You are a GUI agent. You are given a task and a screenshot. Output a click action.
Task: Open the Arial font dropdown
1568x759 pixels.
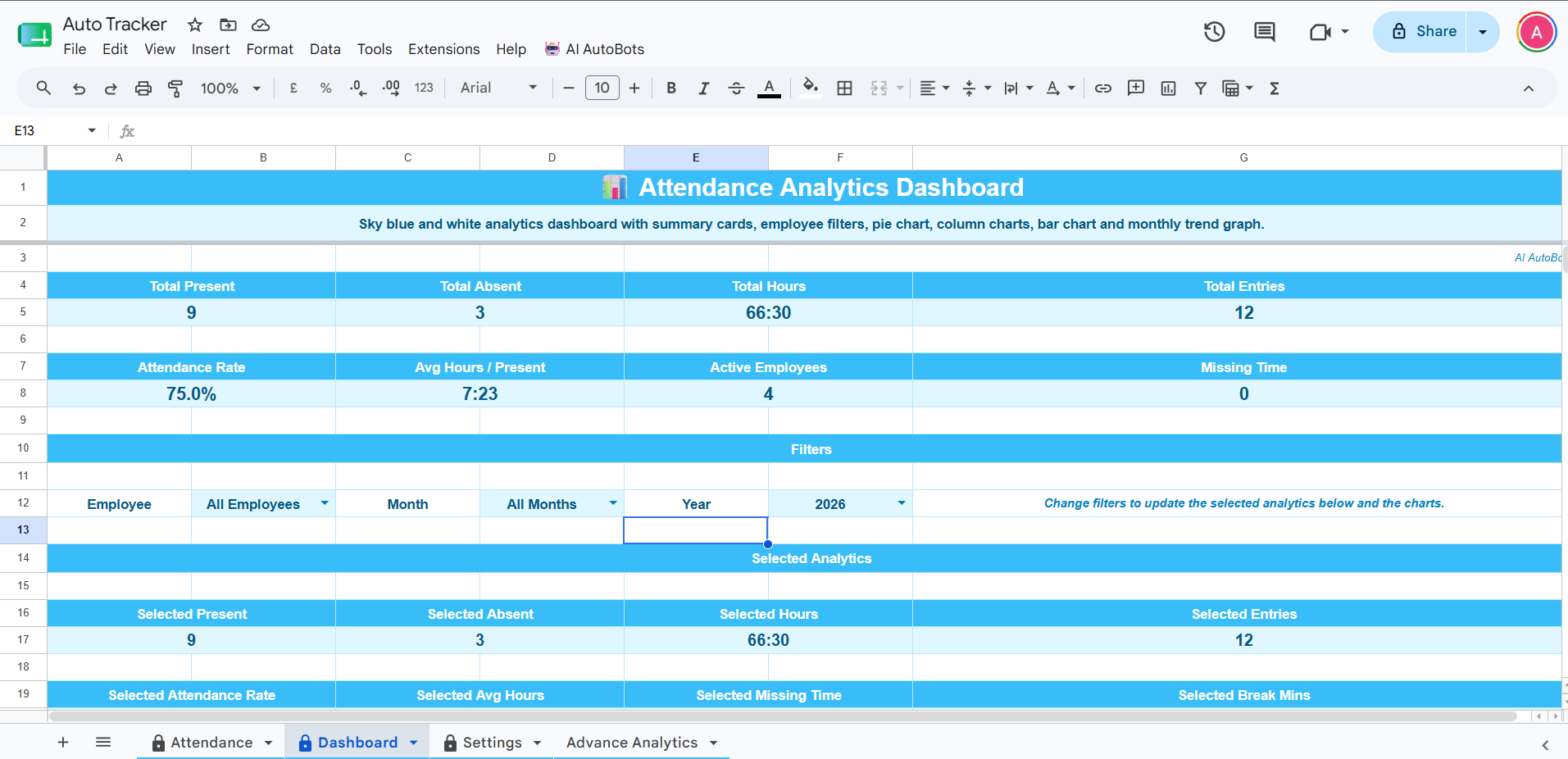point(498,88)
